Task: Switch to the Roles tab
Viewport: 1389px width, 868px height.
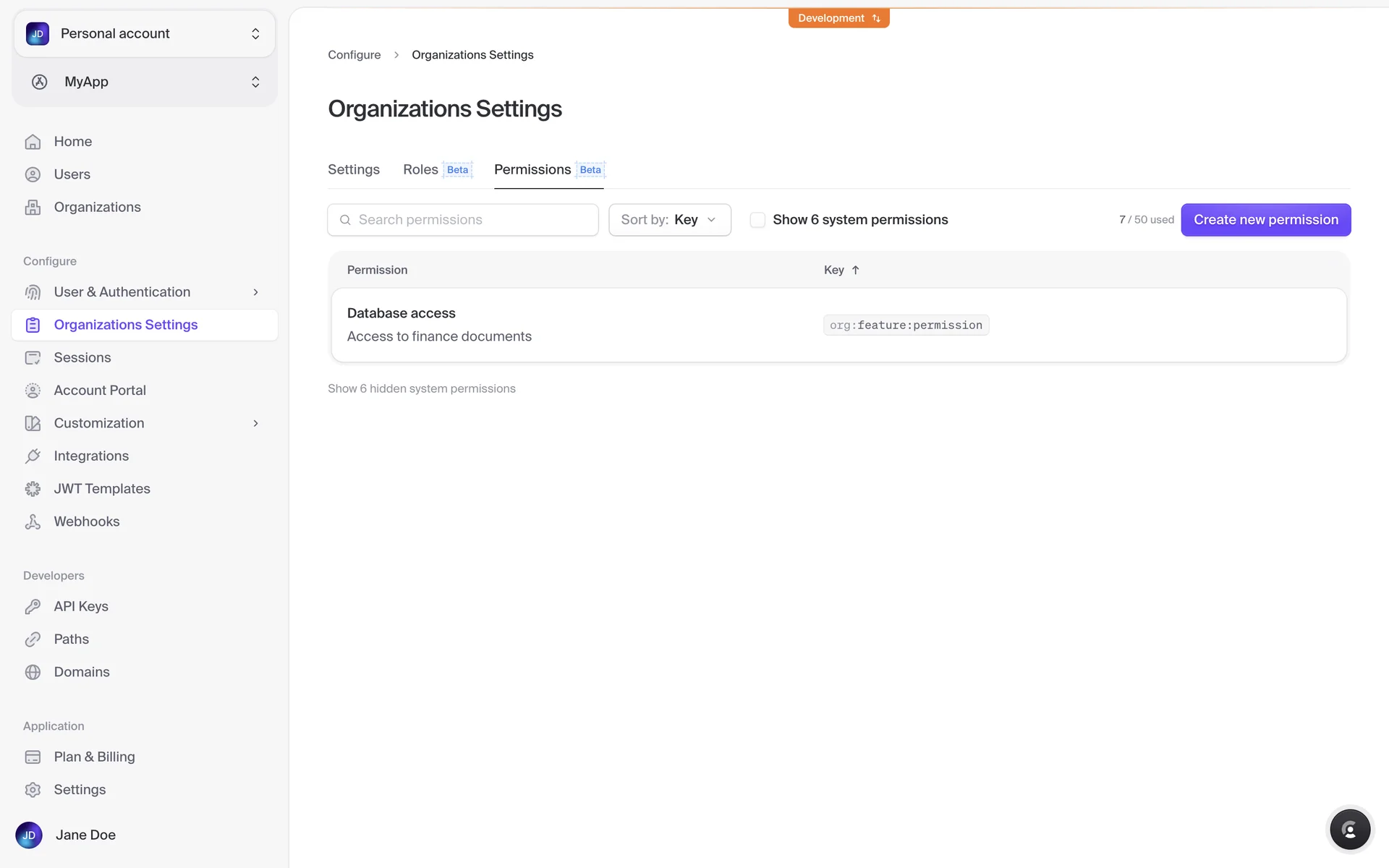Action: (420, 169)
